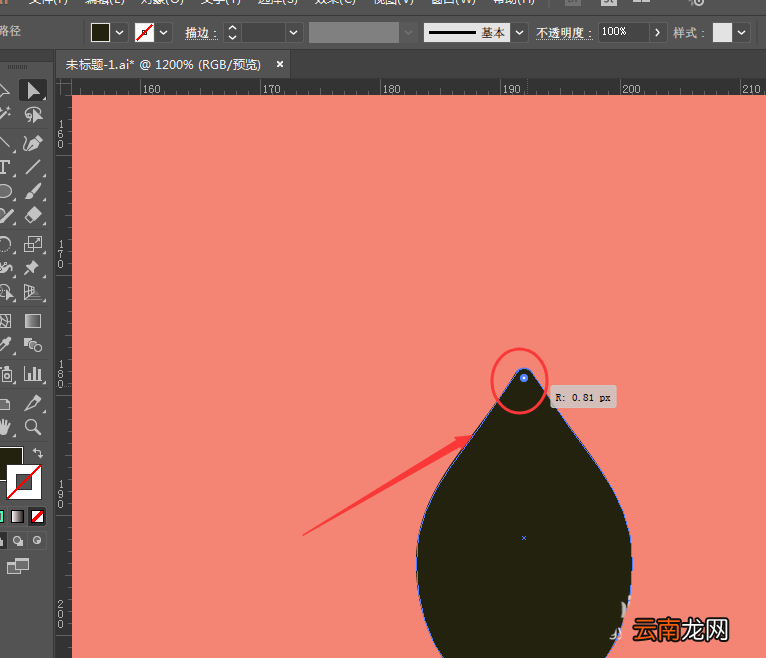The image size is (766, 658).
Task: Click the 基本 brush stroke preview
Action: click(x=467, y=33)
